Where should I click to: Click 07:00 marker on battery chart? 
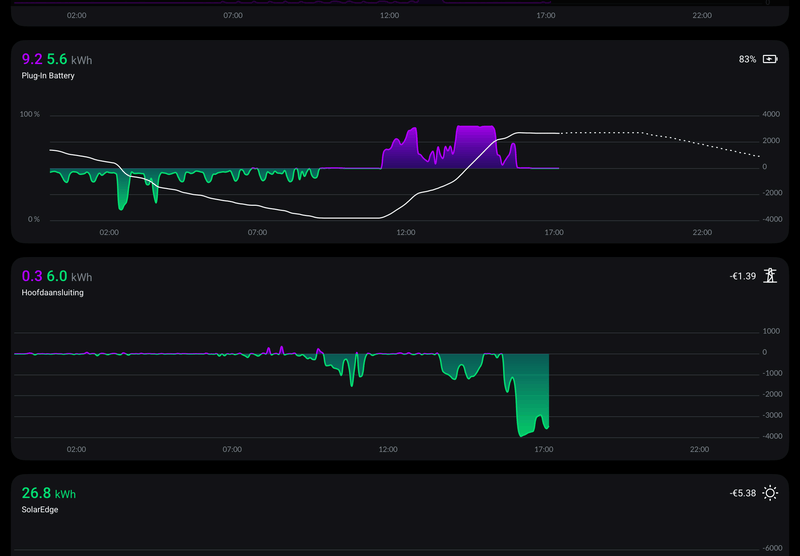click(257, 233)
